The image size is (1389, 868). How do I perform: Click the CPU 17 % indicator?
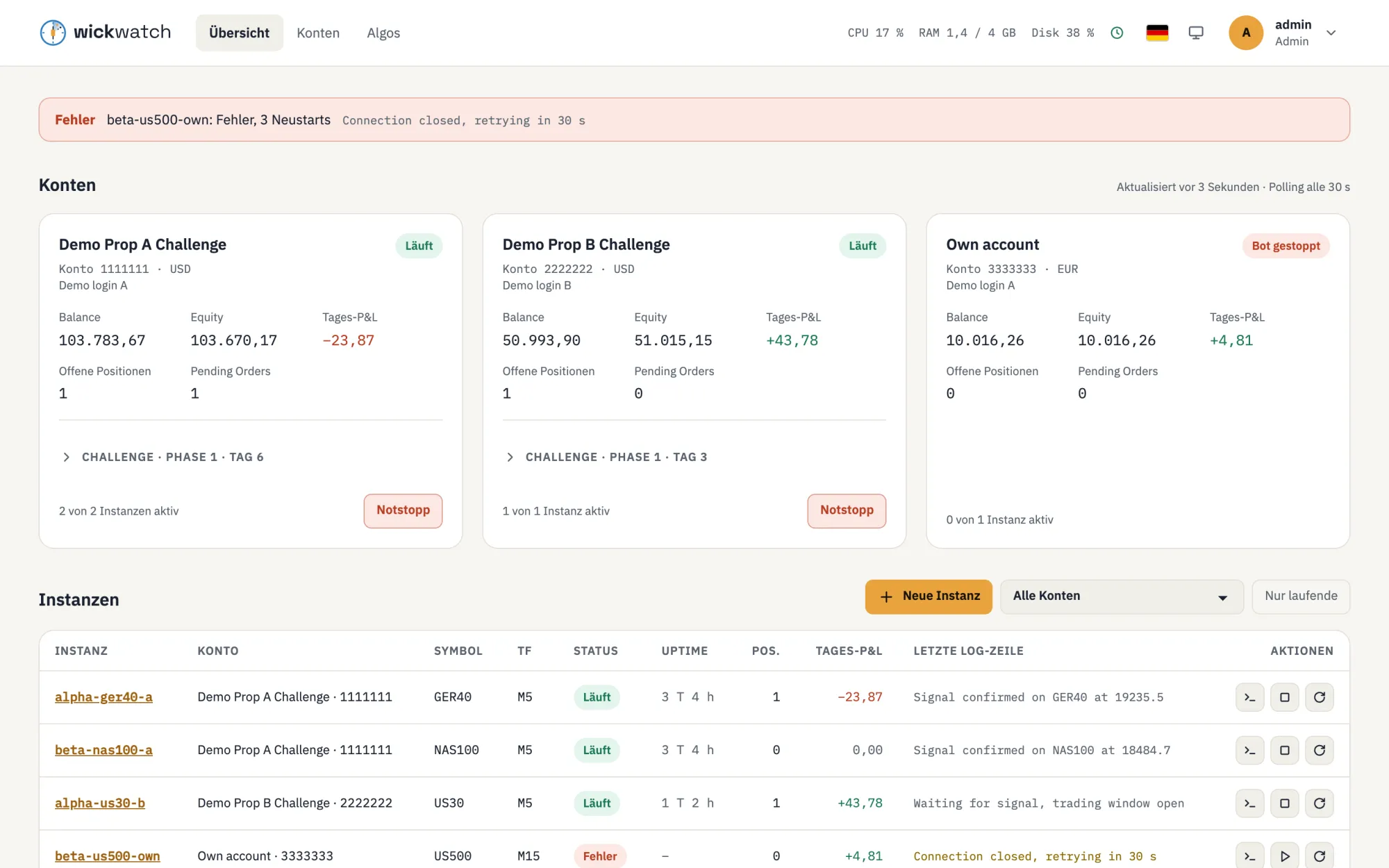875,33
